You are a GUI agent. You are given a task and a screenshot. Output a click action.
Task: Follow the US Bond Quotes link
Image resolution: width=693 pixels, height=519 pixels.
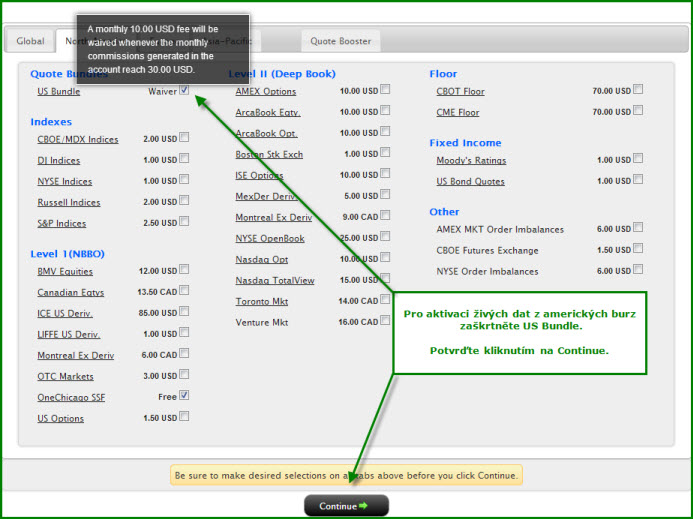pos(470,181)
